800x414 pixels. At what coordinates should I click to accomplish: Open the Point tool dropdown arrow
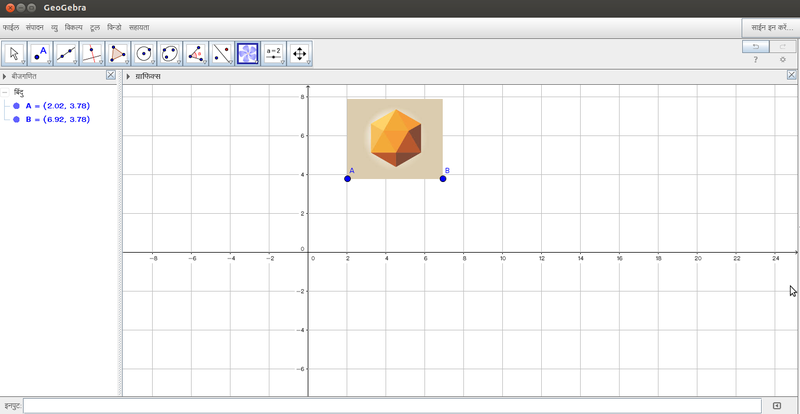coord(49,63)
